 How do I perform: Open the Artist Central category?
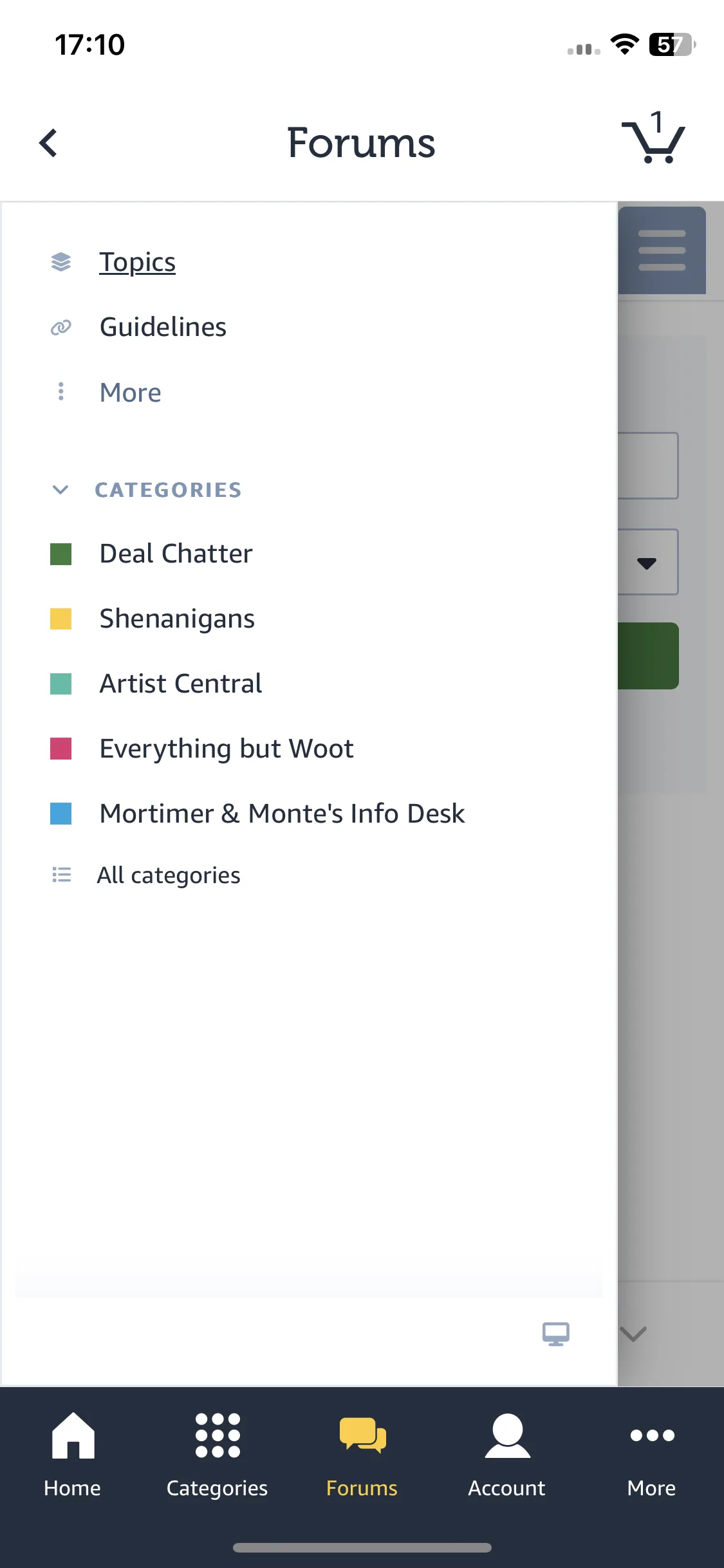[181, 684]
